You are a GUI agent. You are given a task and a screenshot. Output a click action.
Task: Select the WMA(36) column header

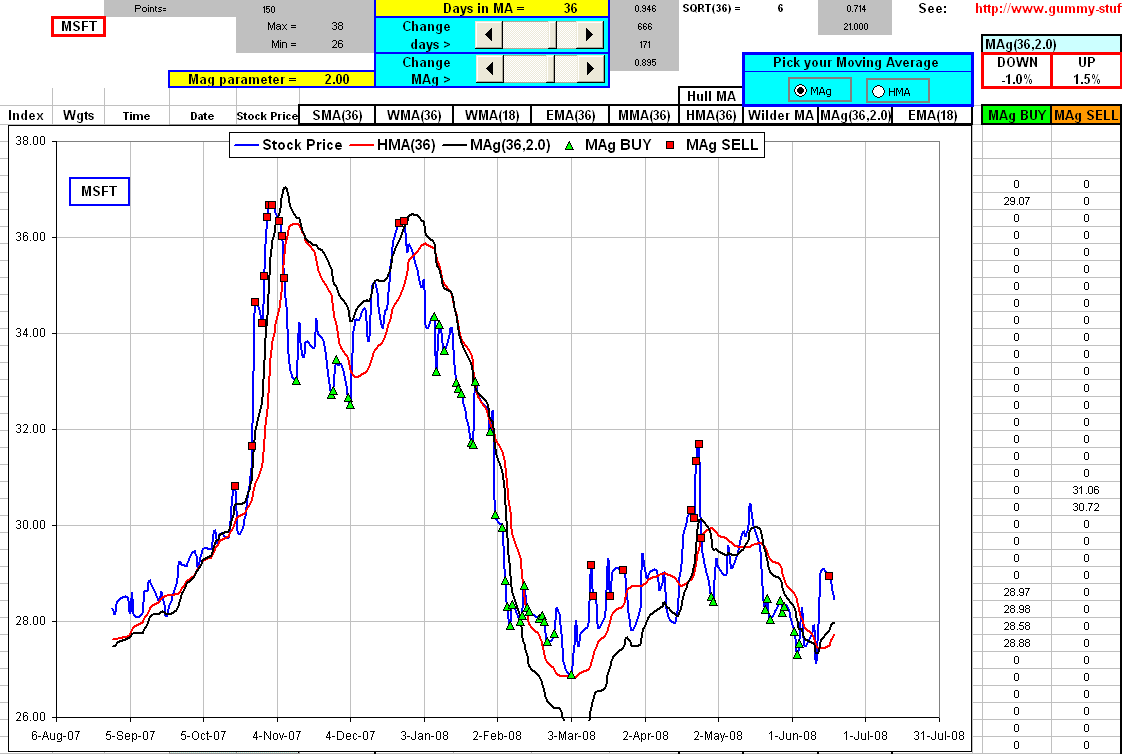click(x=414, y=115)
